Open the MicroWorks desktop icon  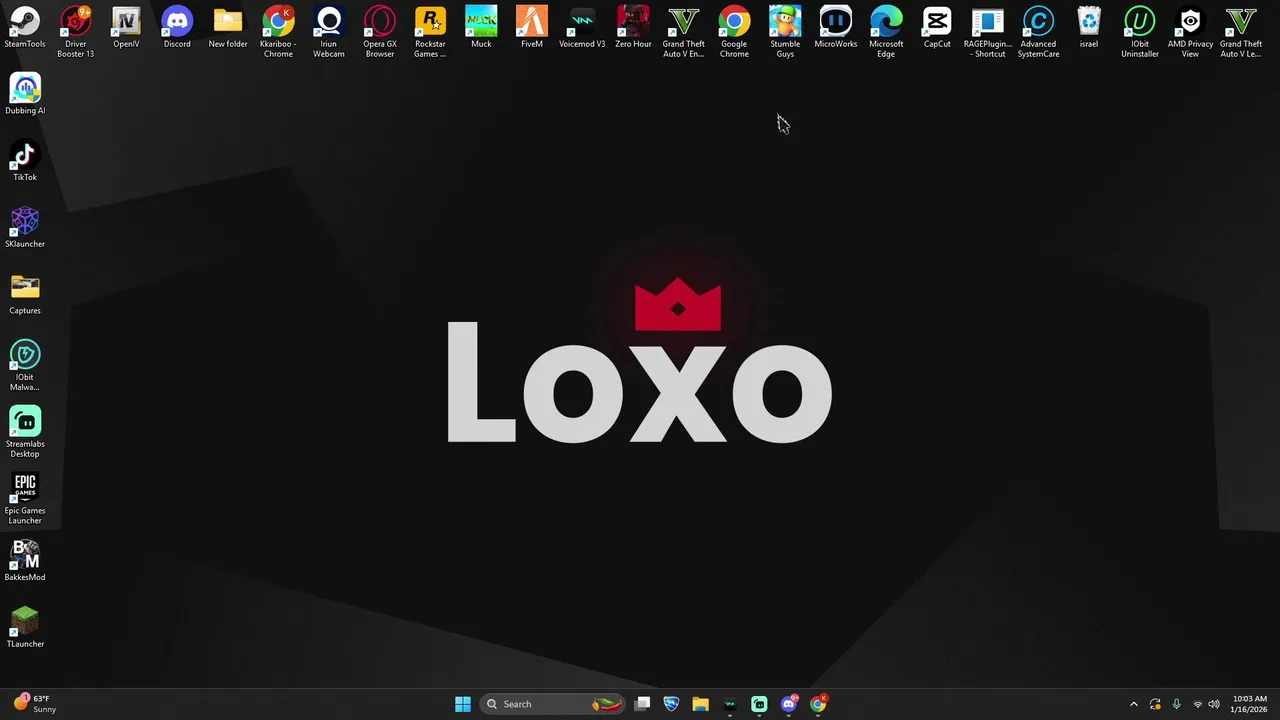point(836,28)
